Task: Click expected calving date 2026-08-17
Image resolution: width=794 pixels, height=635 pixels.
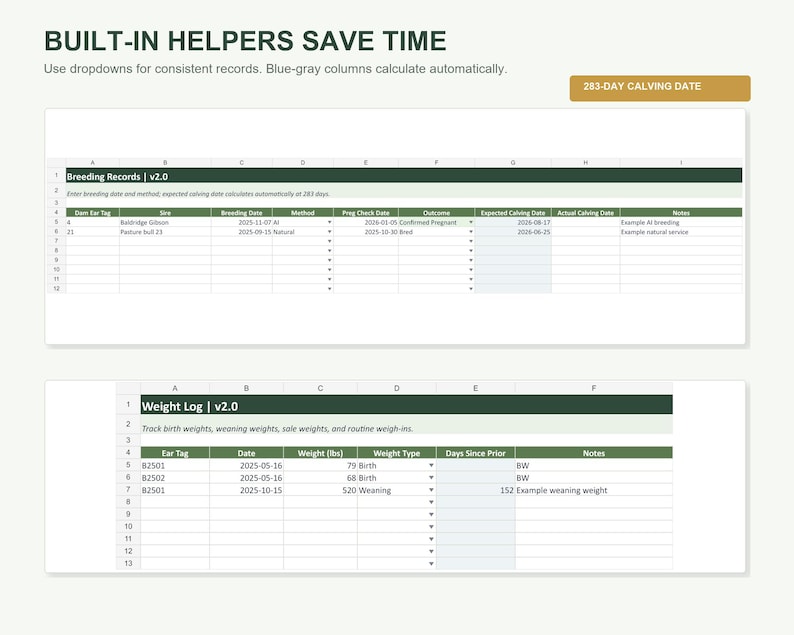Action: click(513, 222)
